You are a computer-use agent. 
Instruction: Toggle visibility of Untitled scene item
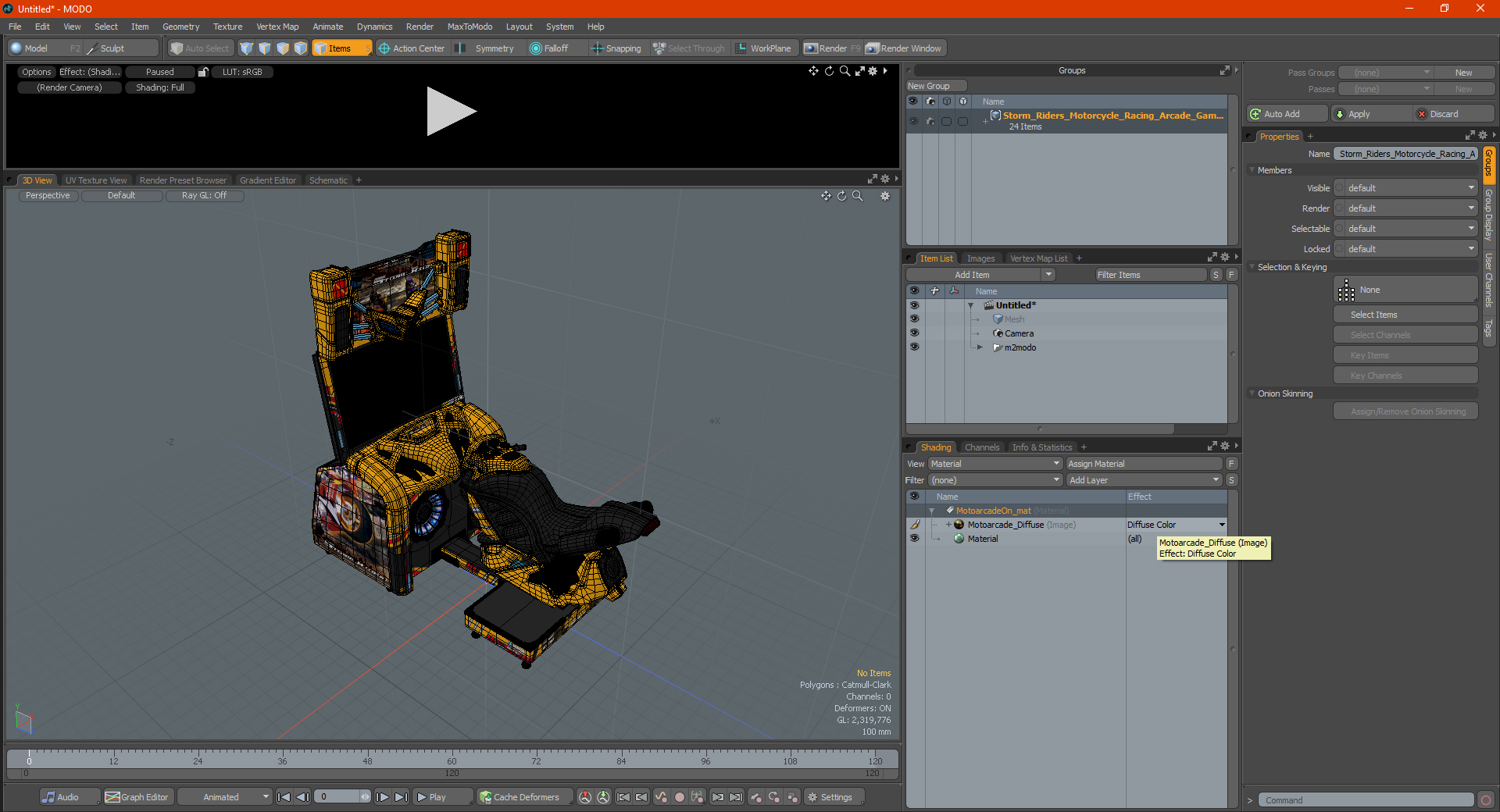pyautogui.click(x=914, y=305)
